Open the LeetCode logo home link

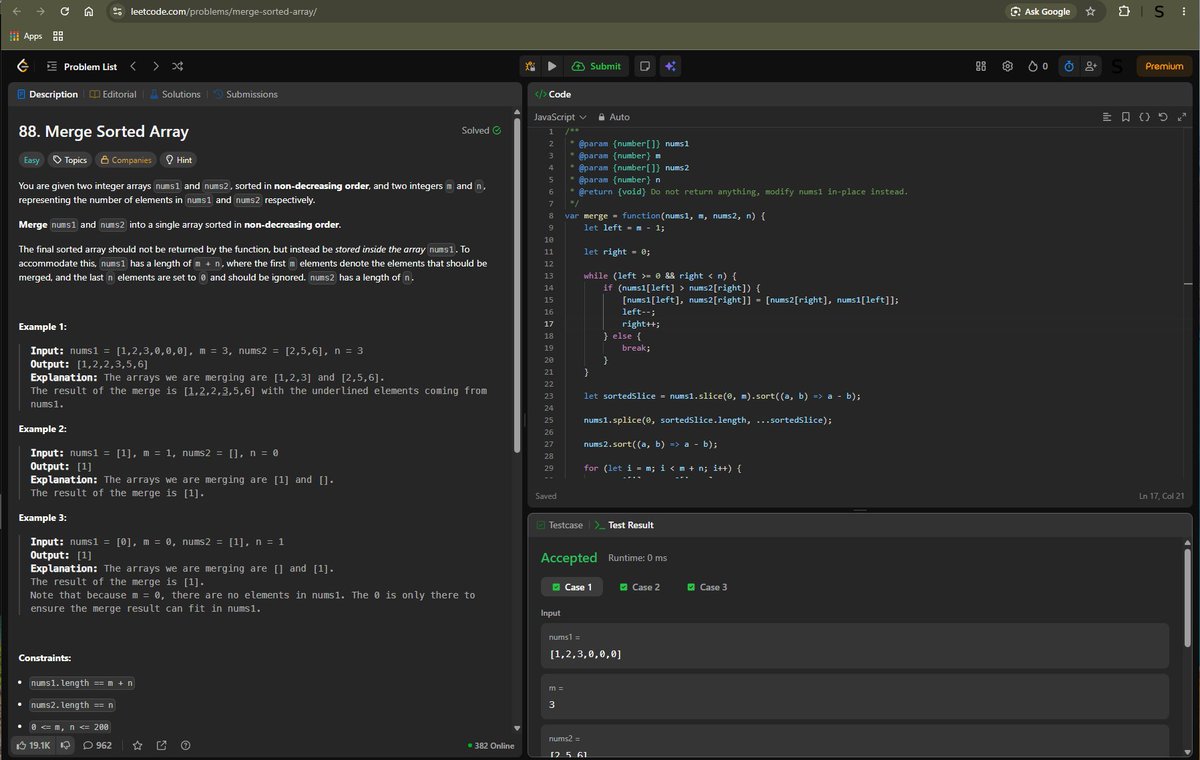[x=22, y=66]
